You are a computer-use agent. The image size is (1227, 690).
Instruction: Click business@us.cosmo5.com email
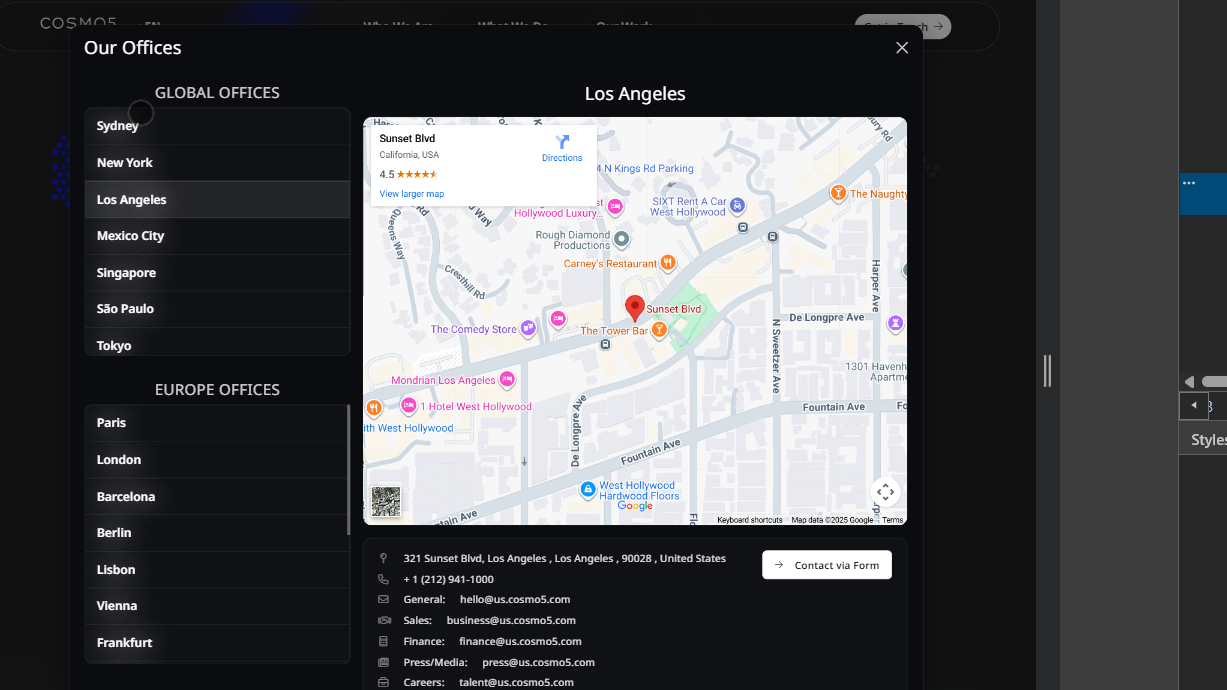click(511, 620)
